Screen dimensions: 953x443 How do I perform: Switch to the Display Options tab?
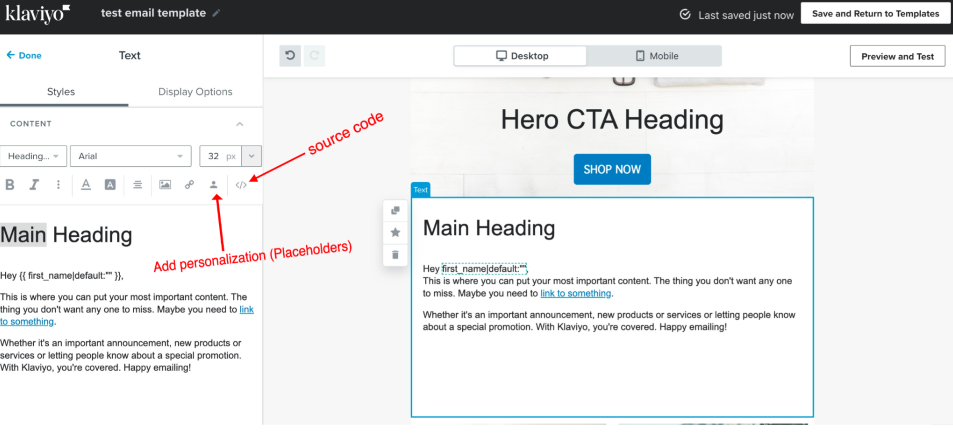click(x=195, y=92)
